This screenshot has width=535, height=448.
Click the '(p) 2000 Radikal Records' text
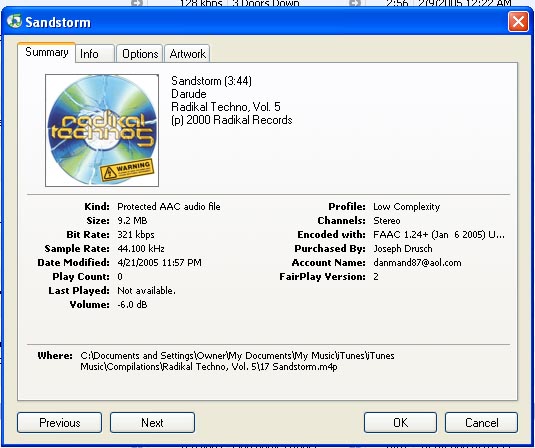pos(232,120)
